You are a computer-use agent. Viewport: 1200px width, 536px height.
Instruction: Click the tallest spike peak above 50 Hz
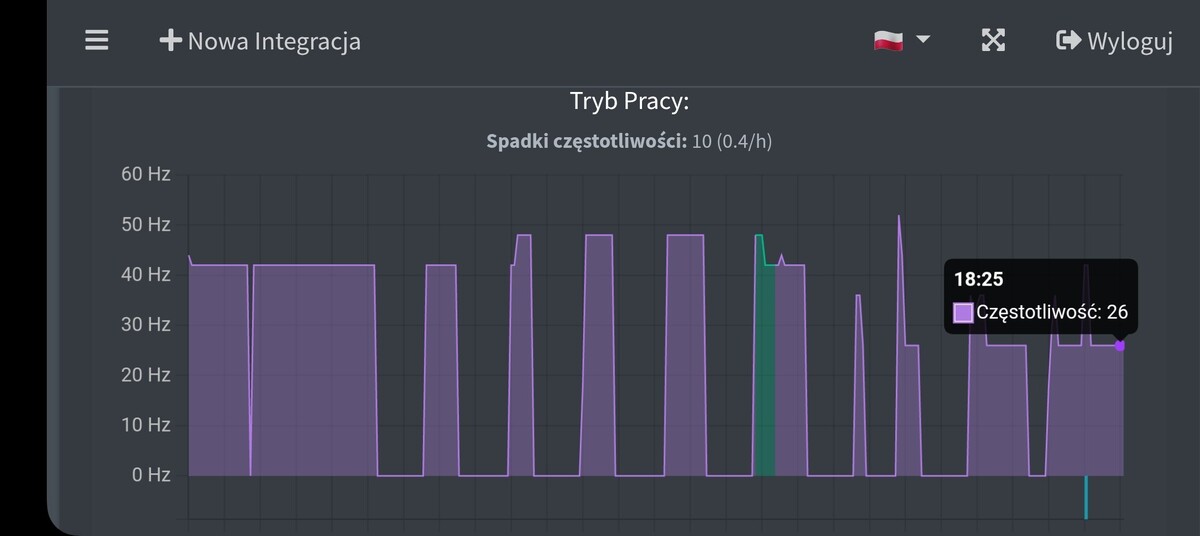(899, 217)
